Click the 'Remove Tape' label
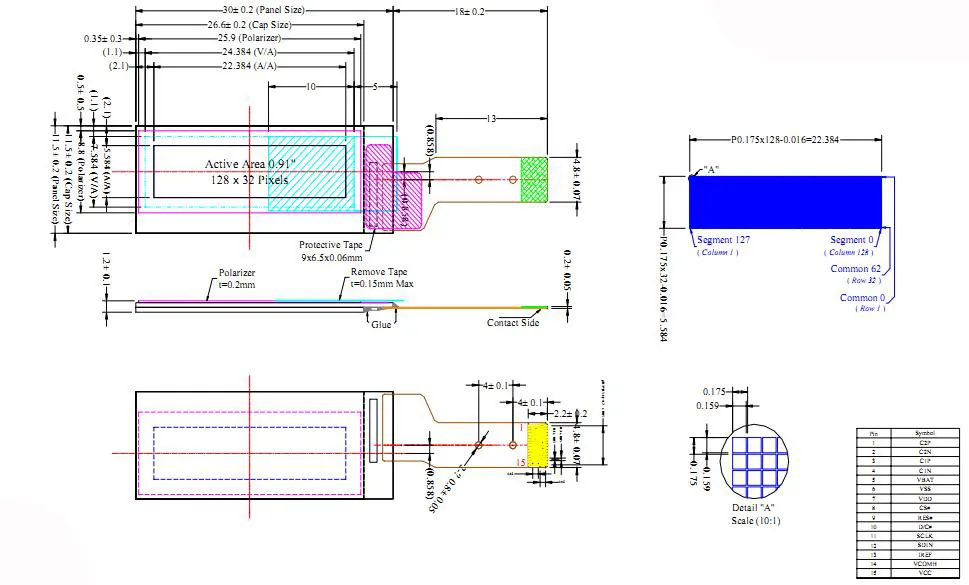This screenshot has height=585, width=969. 379,272
